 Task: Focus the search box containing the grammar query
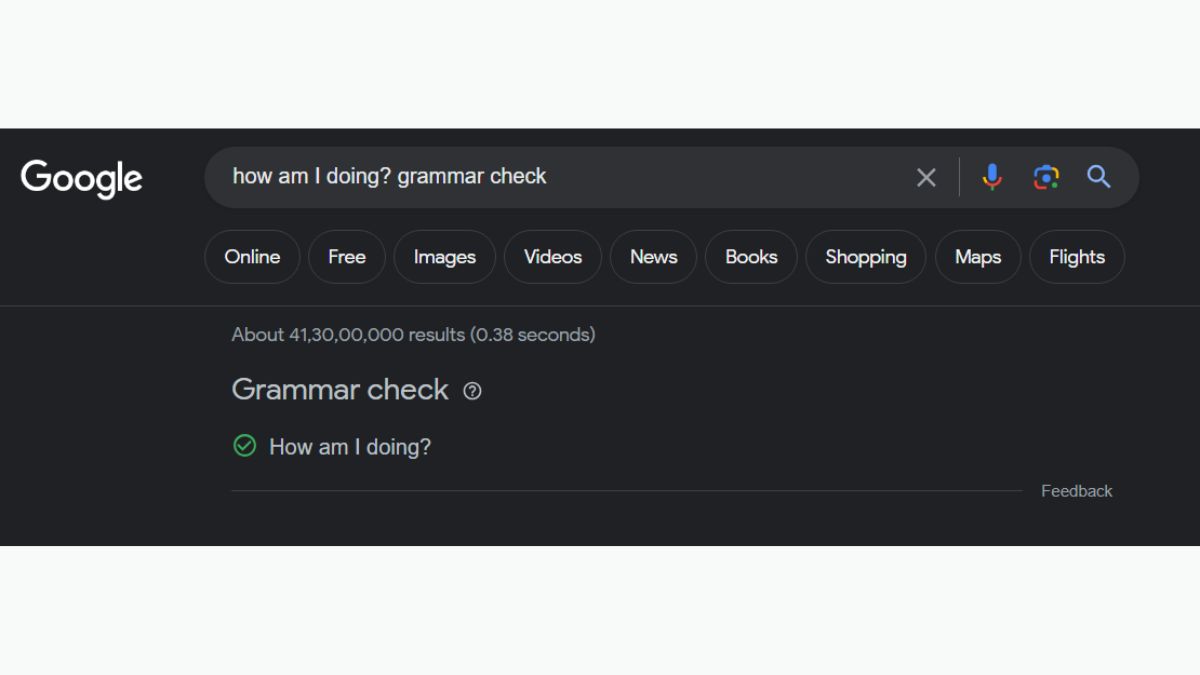560,177
